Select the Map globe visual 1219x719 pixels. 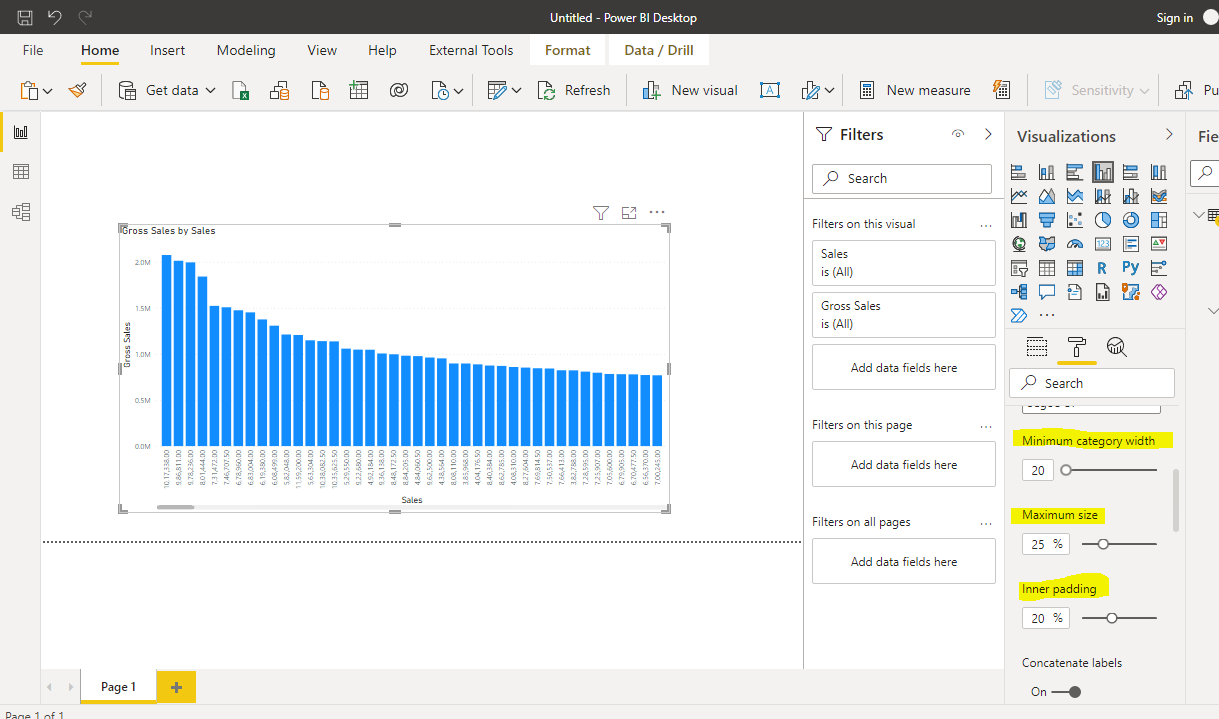click(1019, 243)
